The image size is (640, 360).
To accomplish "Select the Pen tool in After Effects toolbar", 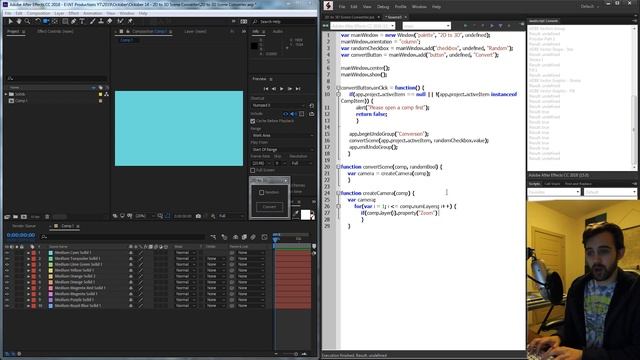I will [x=74, y=21].
